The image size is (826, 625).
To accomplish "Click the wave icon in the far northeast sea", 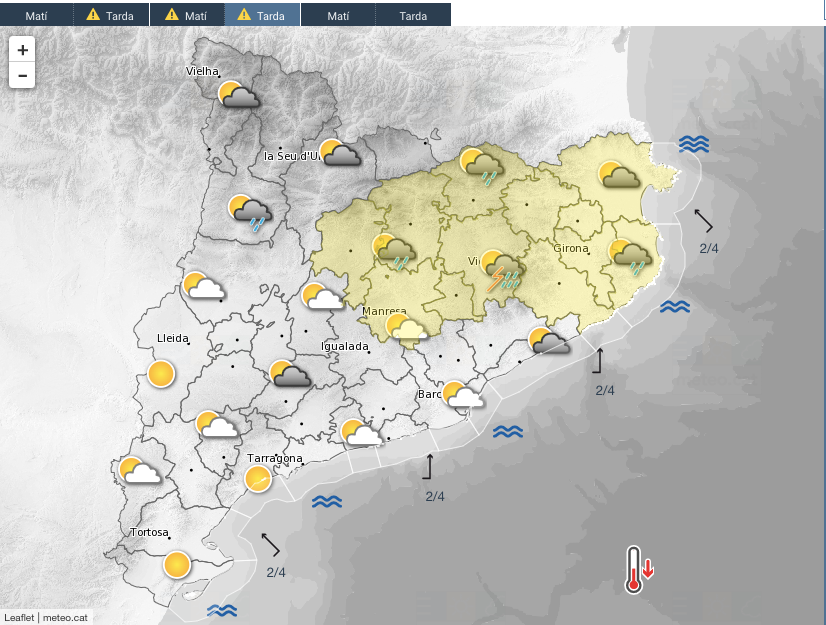I will click(694, 144).
